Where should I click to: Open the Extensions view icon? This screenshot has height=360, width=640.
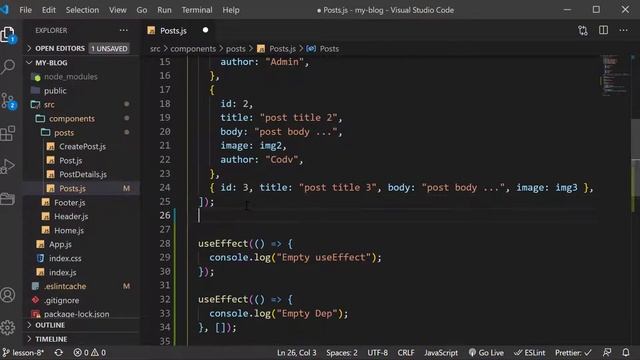pyautogui.click(x=8, y=133)
